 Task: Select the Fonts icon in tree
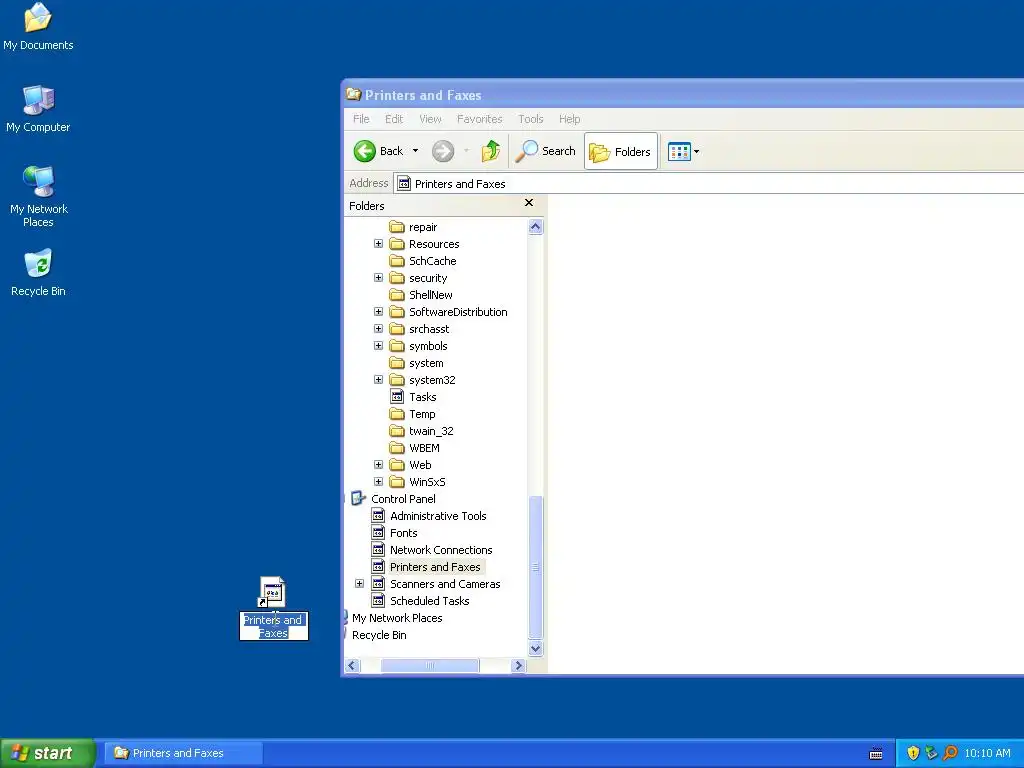click(x=378, y=532)
